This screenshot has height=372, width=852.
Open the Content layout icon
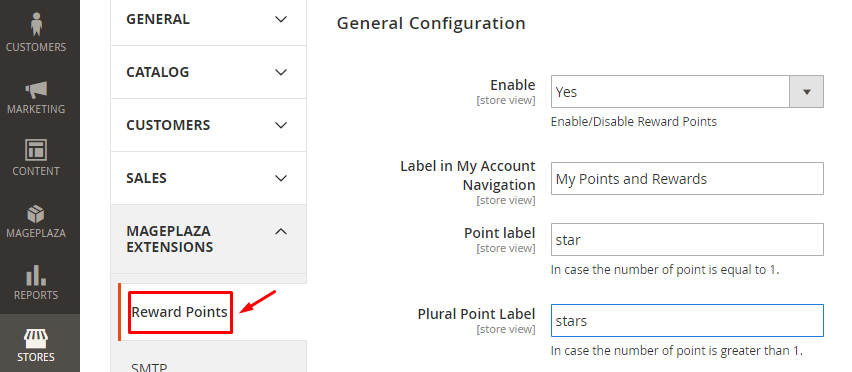tap(36, 149)
